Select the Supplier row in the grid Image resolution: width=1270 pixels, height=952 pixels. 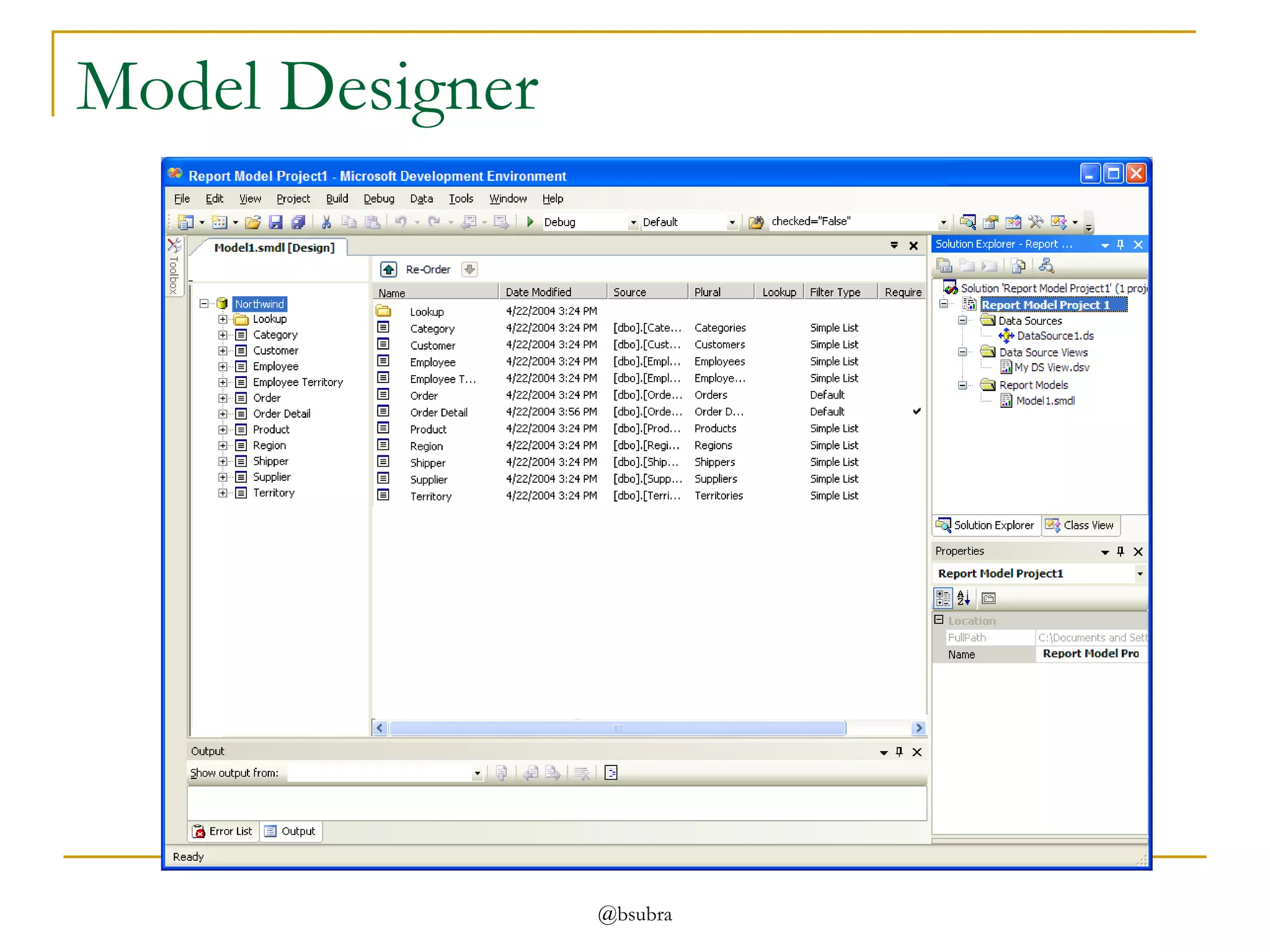pos(649,479)
